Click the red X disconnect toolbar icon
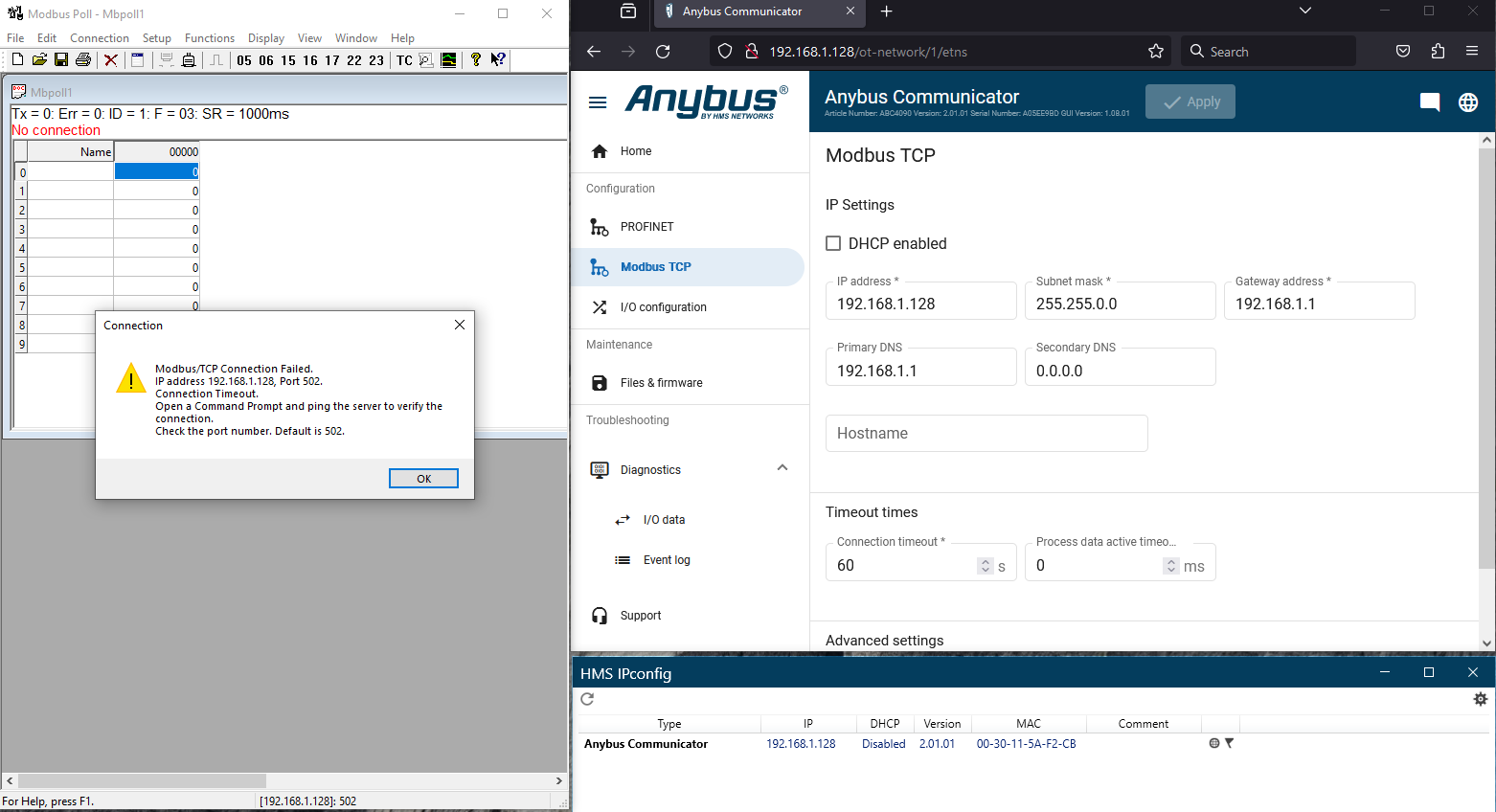The height and width of the screenshot is (812, 1496). [x=111, y=60]
